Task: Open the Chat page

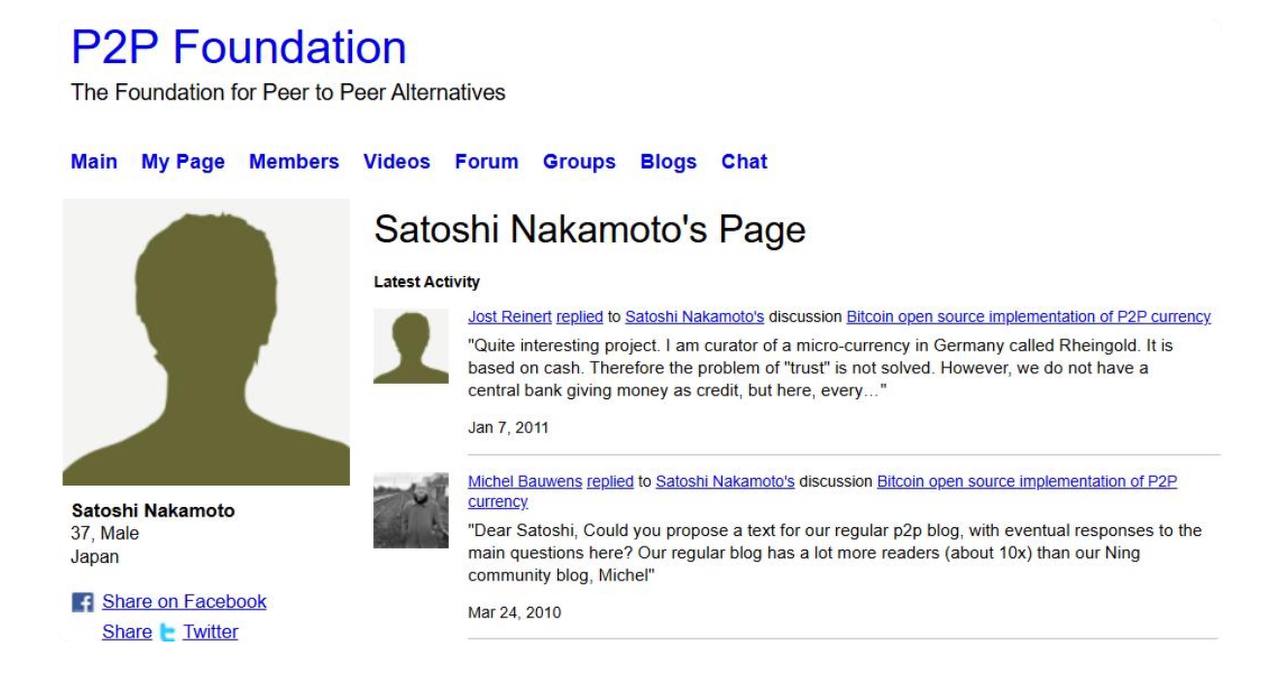Action: point(744,162)
